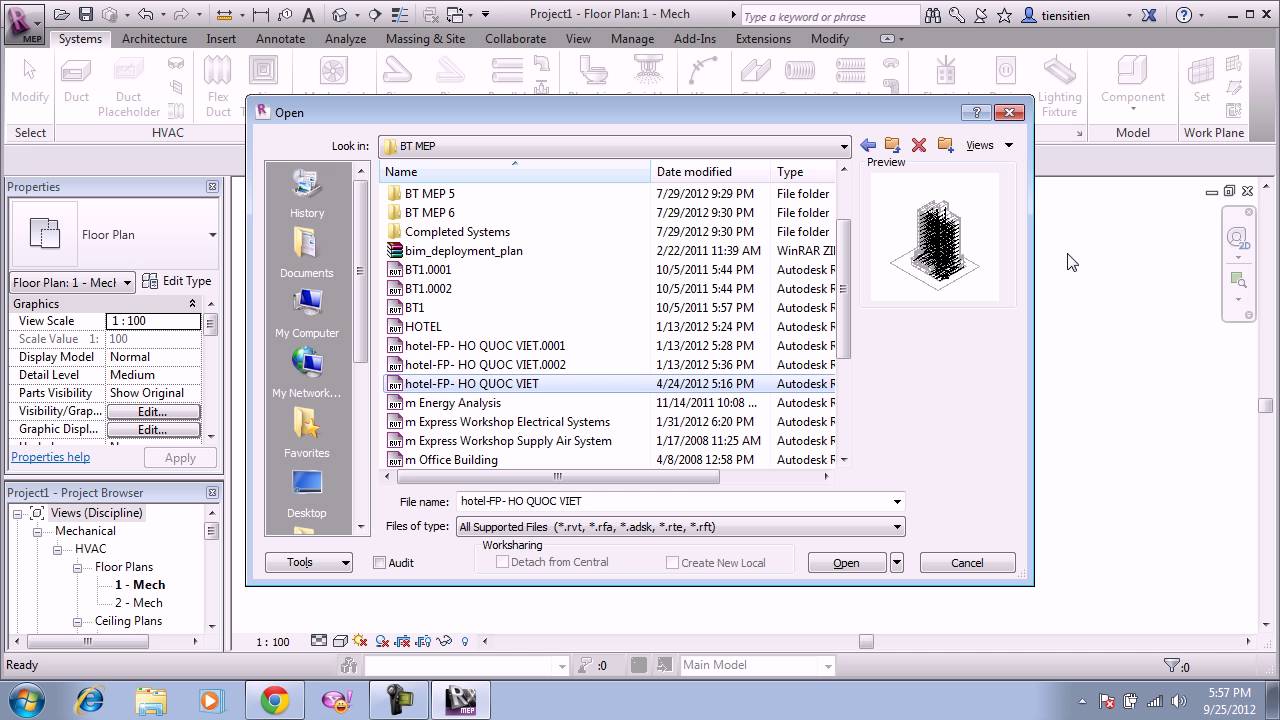Screen dimensions: 1280x720
Task: Open the Floor Plan: 1 - Mech instance dropdown
Action: (127, 283)
